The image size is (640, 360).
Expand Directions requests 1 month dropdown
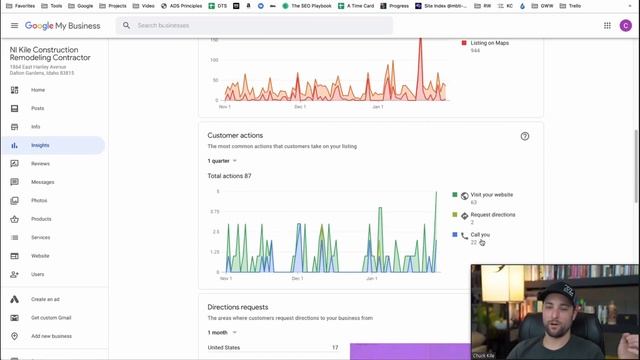point(222,333)
